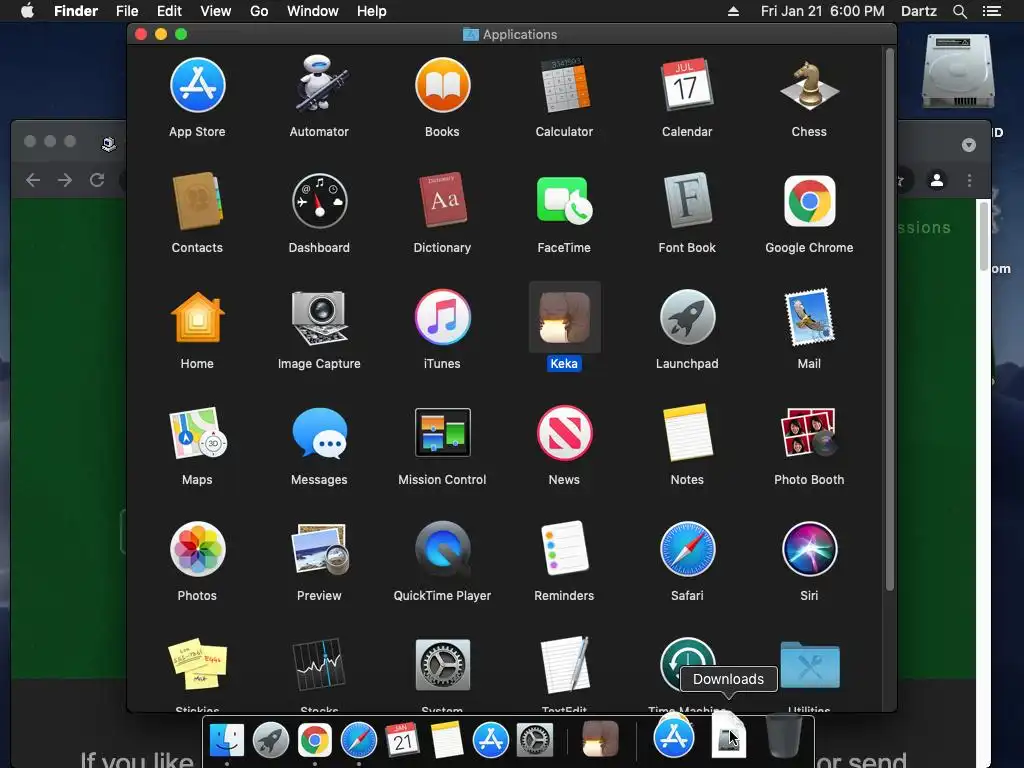Open the File menu

(x=127, y=11)
